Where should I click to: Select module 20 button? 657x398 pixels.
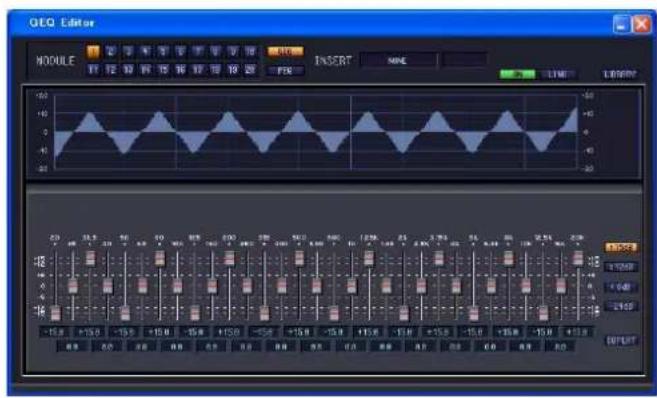pos(250,70)
